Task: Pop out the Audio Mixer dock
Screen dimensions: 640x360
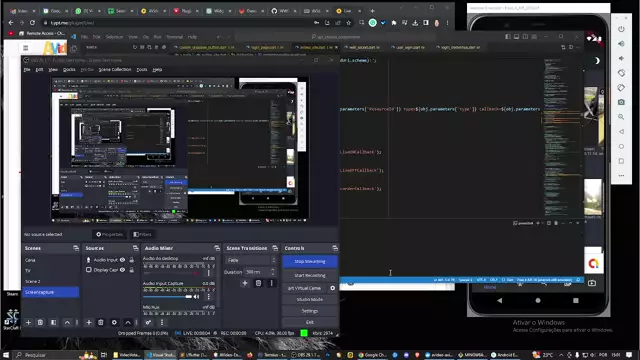Action: 217,248
